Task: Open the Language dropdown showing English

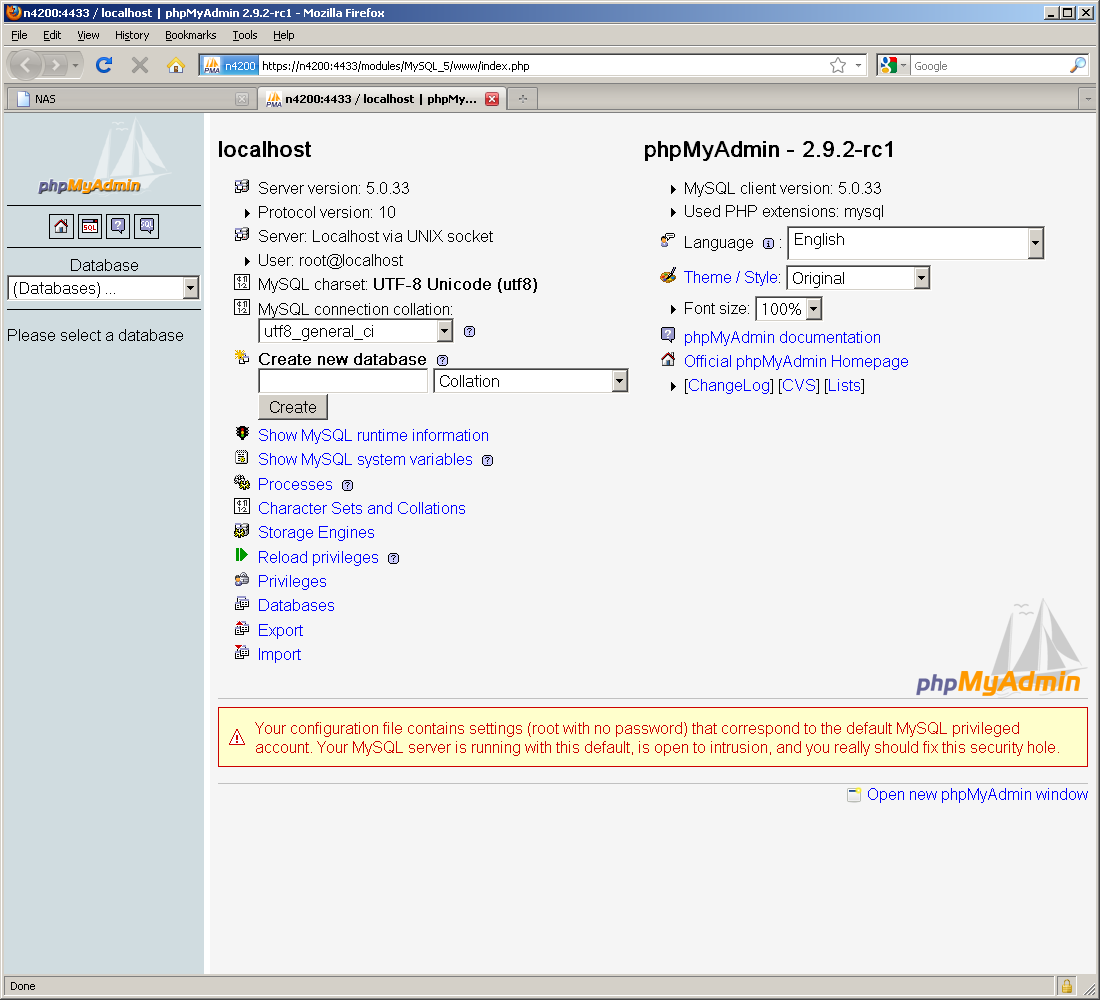Action: tap(915, 243)
